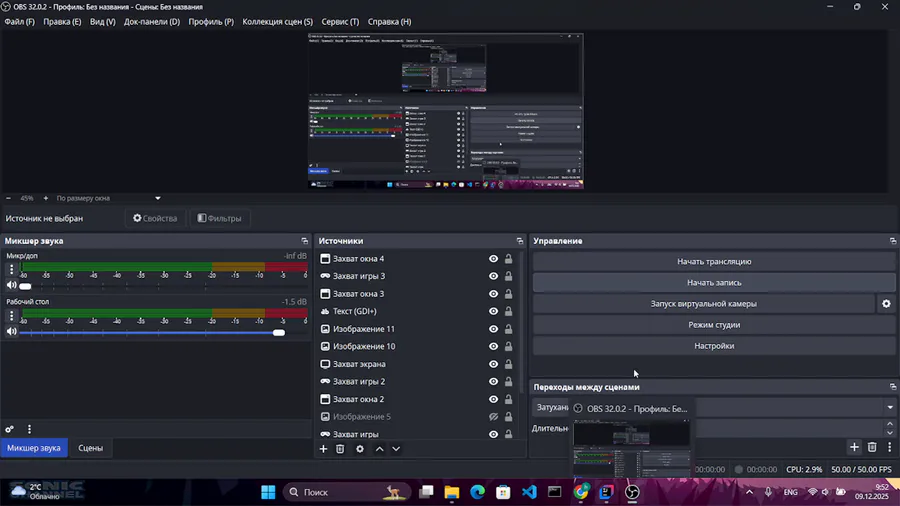Mute the Микр/доп audio channel
900x506 pixels.
pyautogui.click(x=11, y=285)
